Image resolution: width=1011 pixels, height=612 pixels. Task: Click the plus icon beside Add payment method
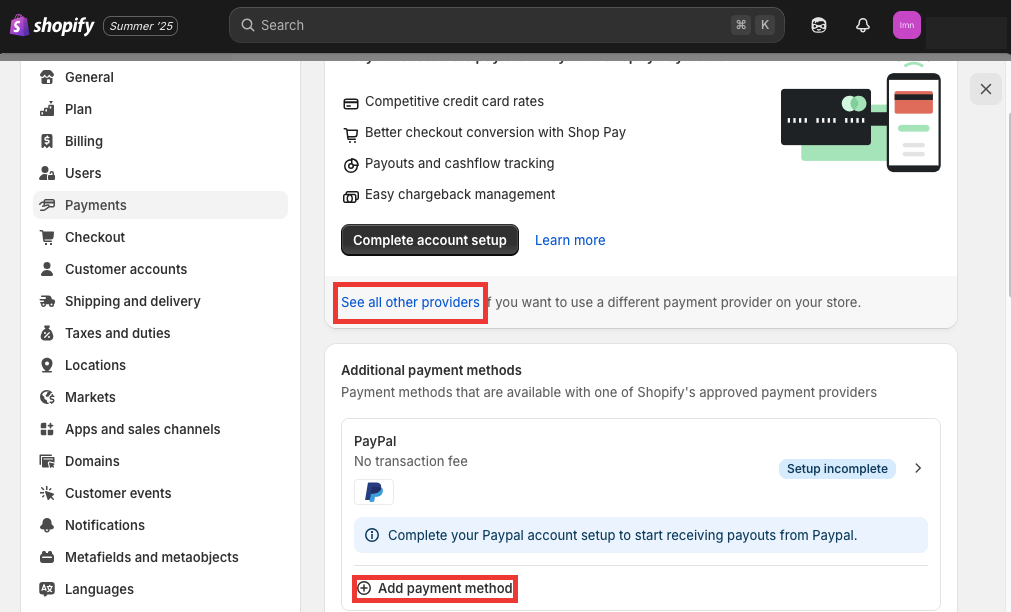[x=364, y=588]
